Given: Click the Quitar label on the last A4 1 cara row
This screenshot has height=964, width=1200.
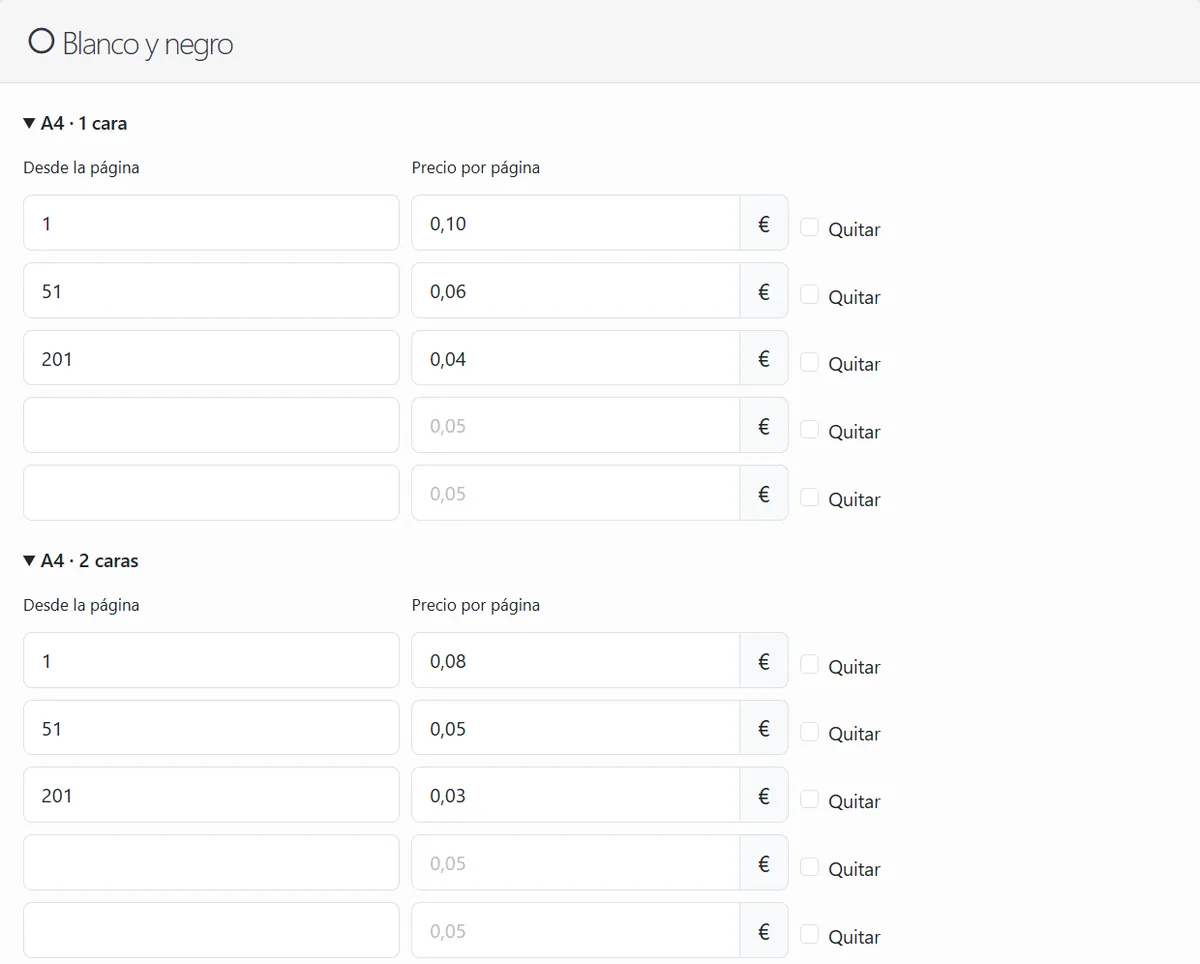Looking at the screenshot, I should tap(854, 499).
